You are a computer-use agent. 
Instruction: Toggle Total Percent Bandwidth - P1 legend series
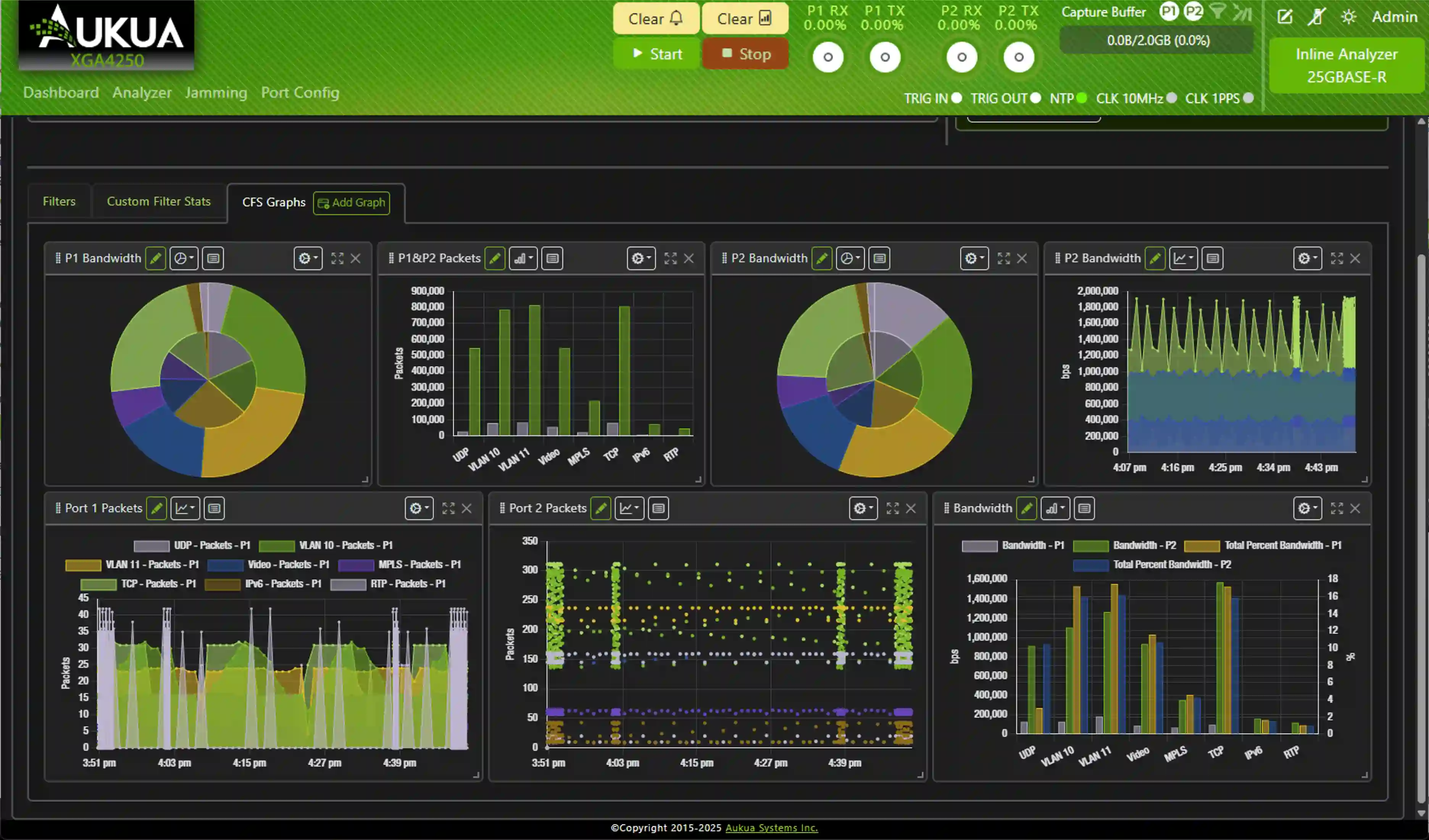coord(1263,545)
